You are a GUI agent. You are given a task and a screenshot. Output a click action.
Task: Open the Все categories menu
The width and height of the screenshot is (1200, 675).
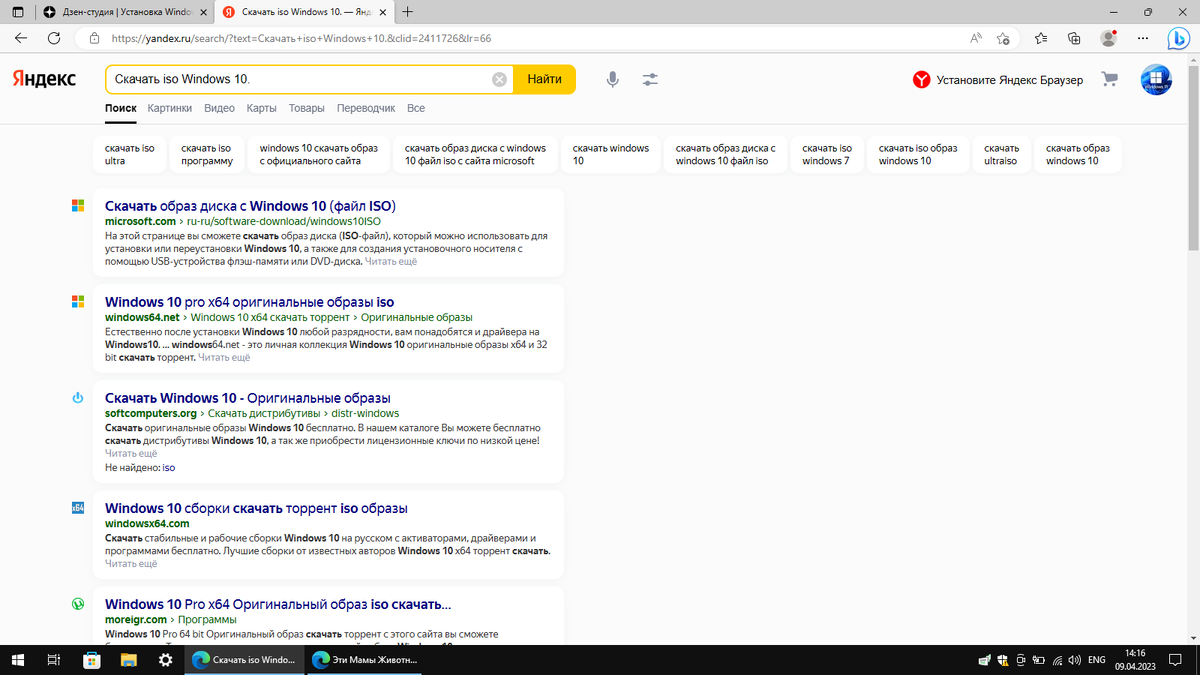416,108
